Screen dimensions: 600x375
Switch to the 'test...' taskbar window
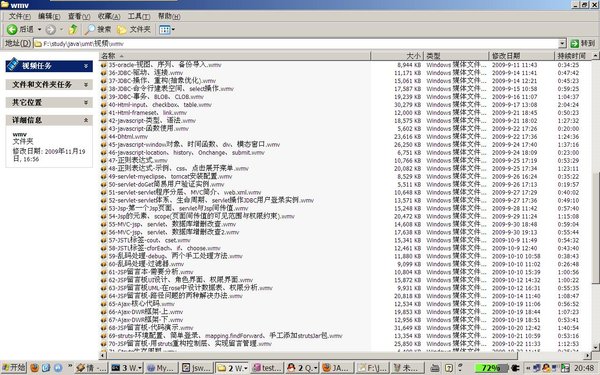[267, 368]
